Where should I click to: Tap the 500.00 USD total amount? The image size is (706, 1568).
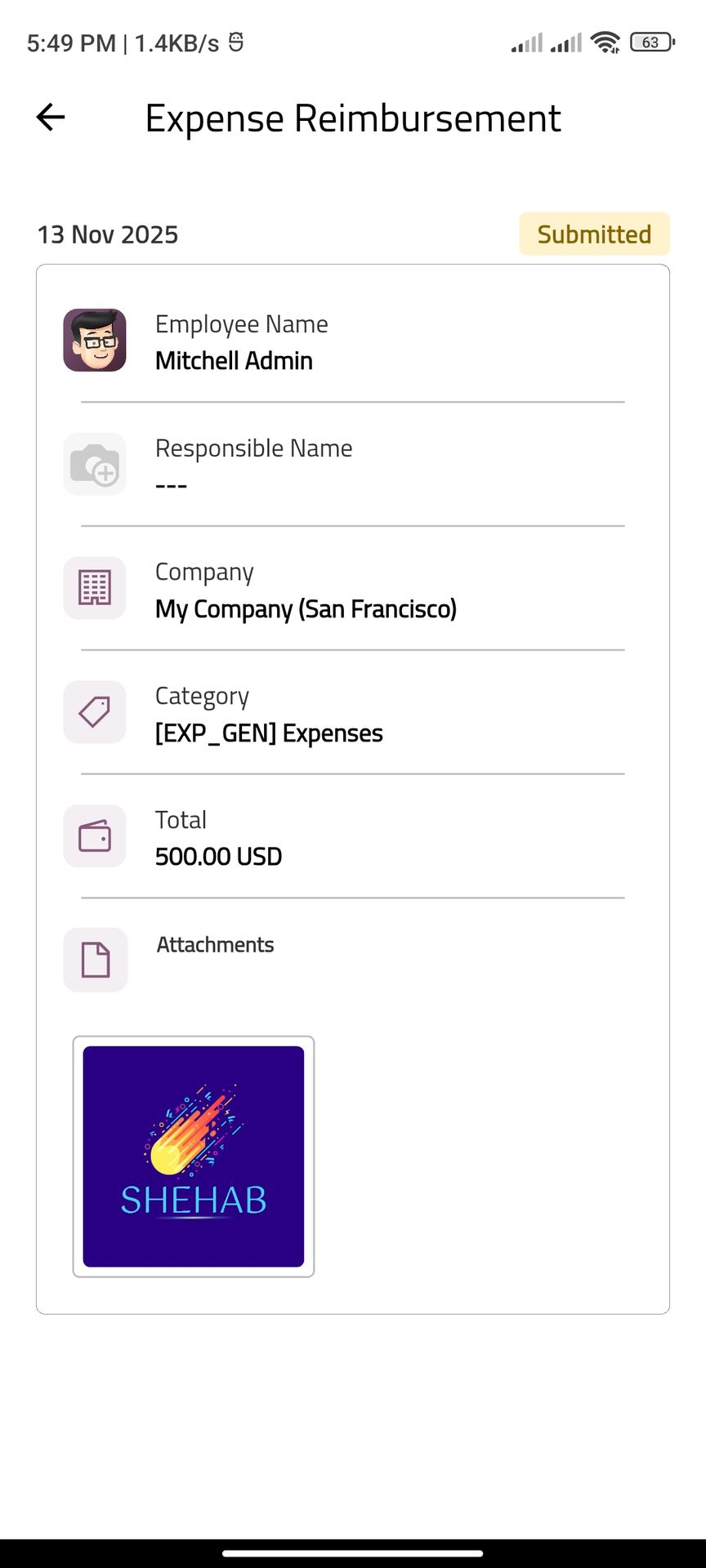tap(218, 857)
